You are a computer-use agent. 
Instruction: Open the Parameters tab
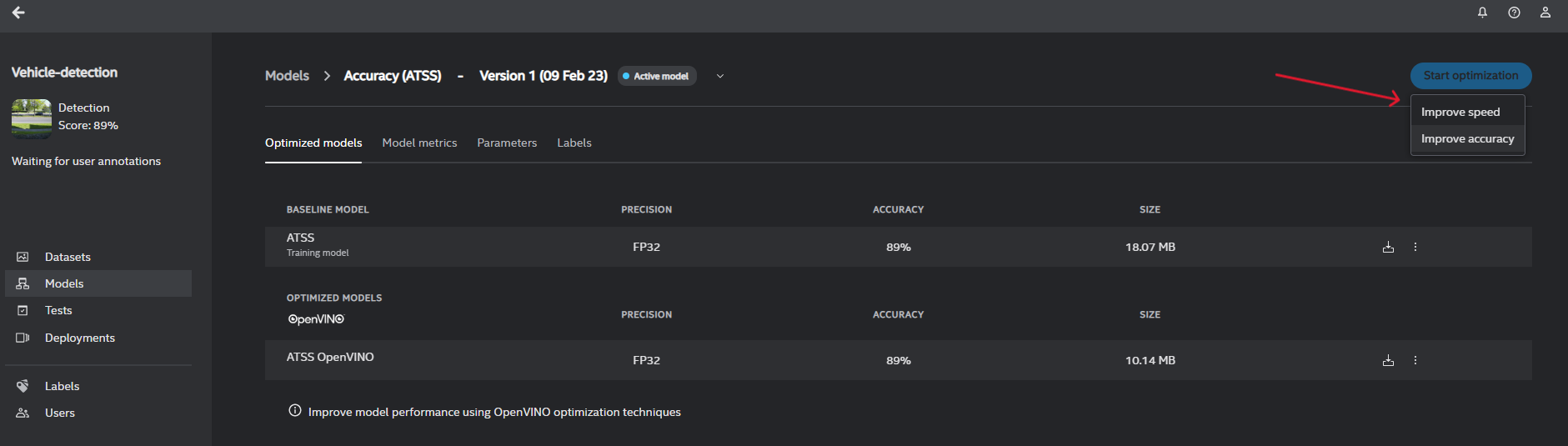pos(507,143)
